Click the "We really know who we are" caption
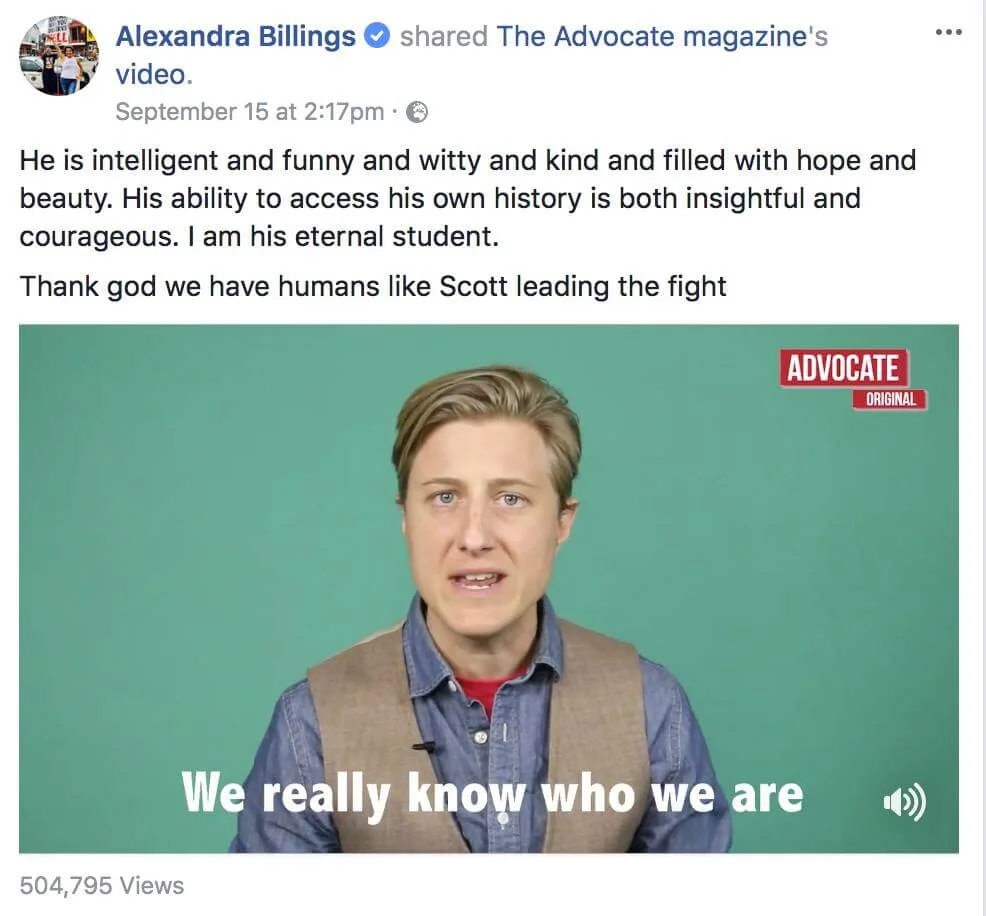Viewport: 986px width, 916px height. point(492,795)
